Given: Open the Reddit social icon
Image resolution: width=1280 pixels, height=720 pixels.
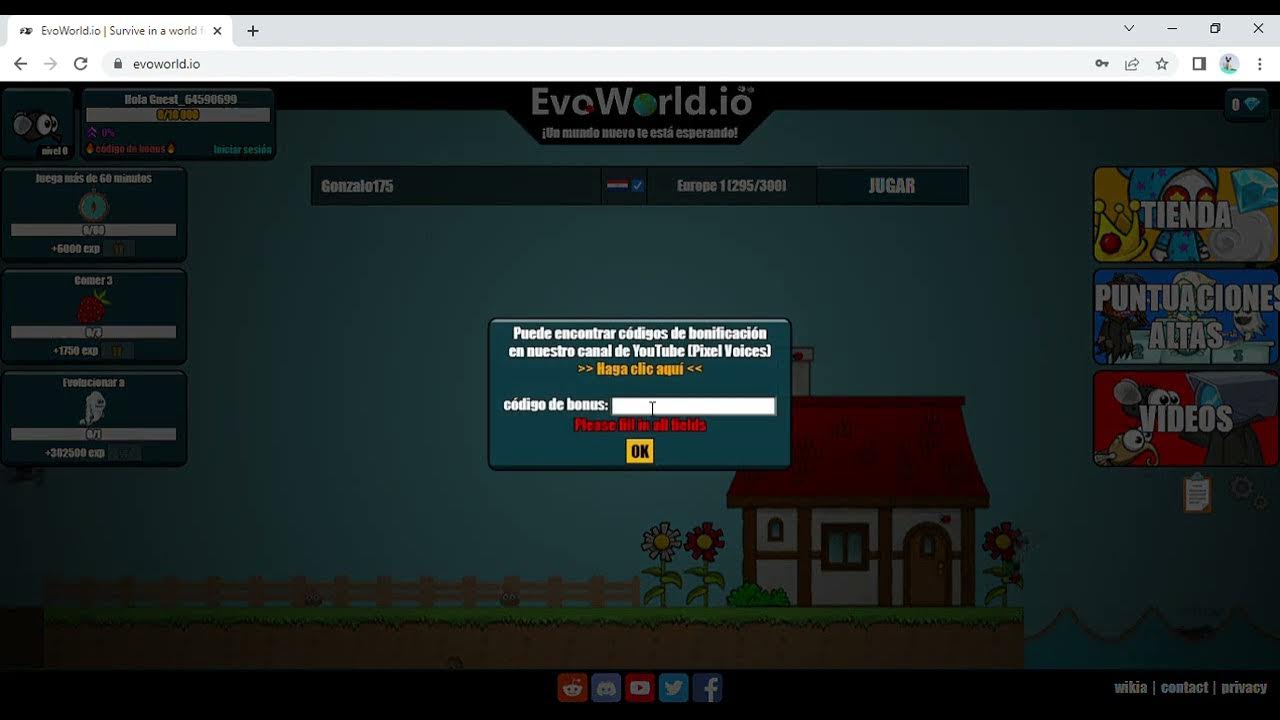Looking at the screenshot, I should [572, 687].
